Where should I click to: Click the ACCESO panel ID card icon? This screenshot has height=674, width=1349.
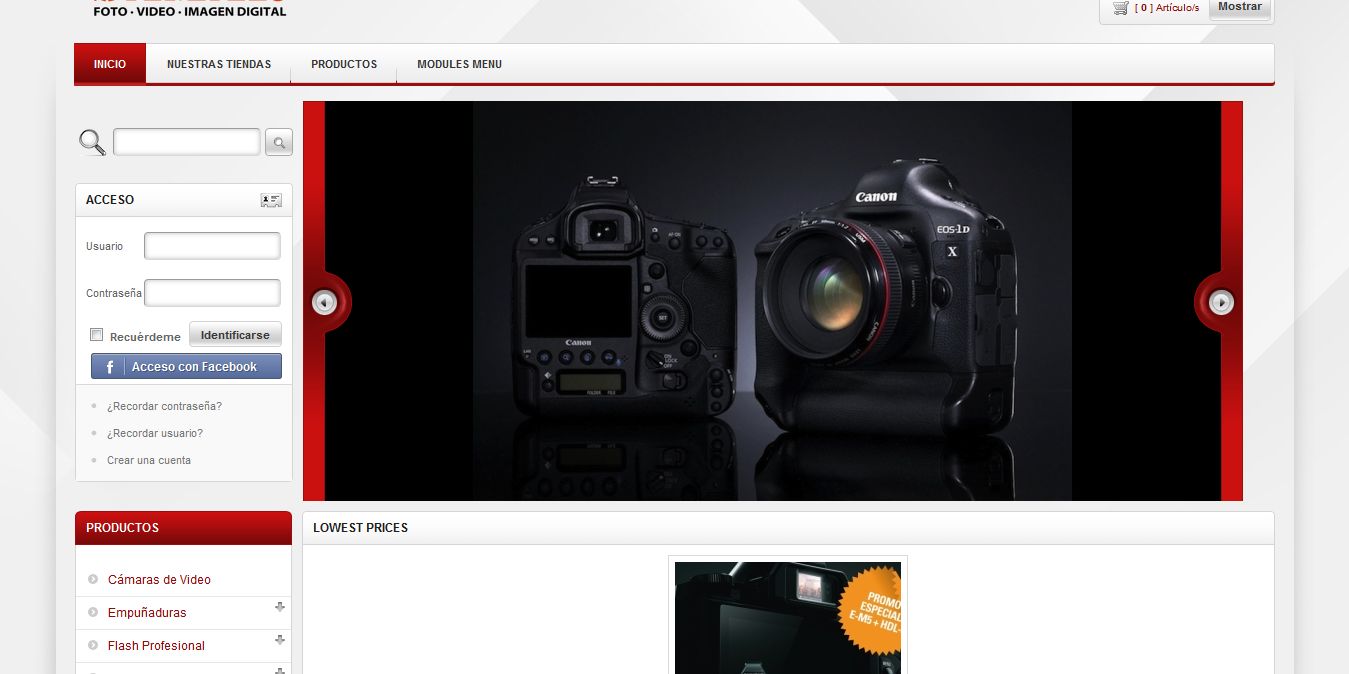click(x=271, y=200)
